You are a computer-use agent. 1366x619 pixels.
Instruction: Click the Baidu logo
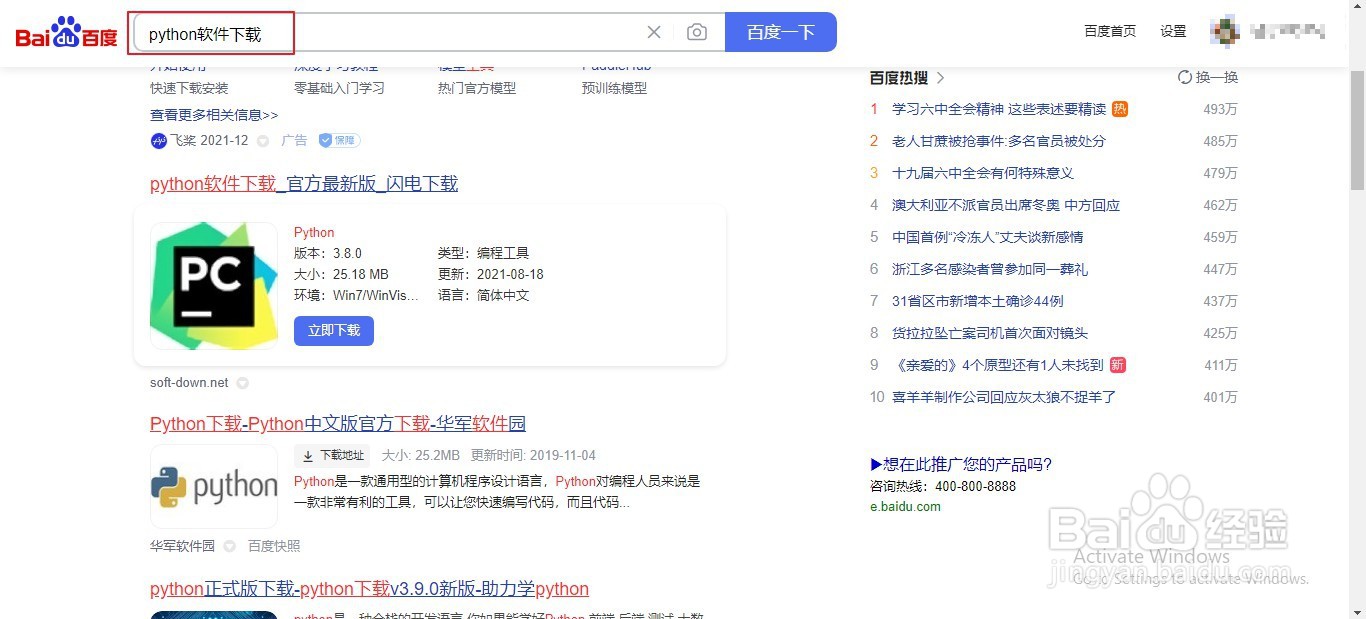tap(66, 33)
